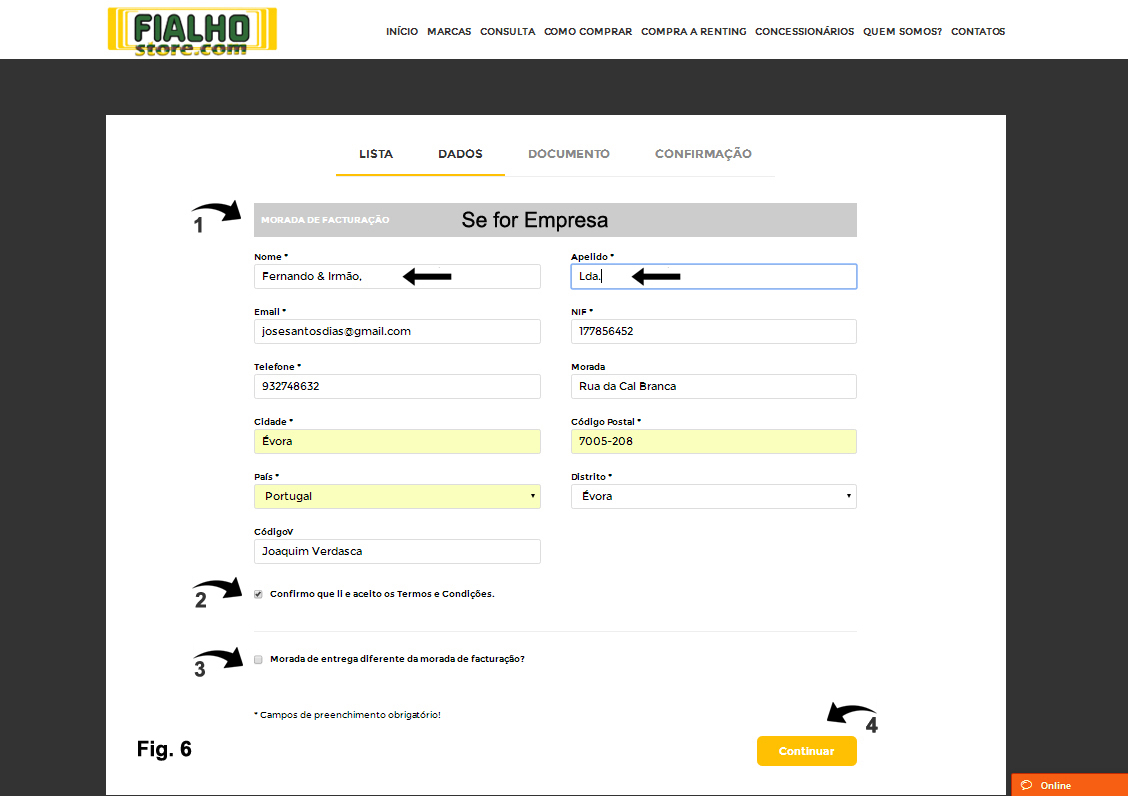Screen dimensions: 1128x796
Task: Click the CódigoV input field
Action: tap(397, 551)
